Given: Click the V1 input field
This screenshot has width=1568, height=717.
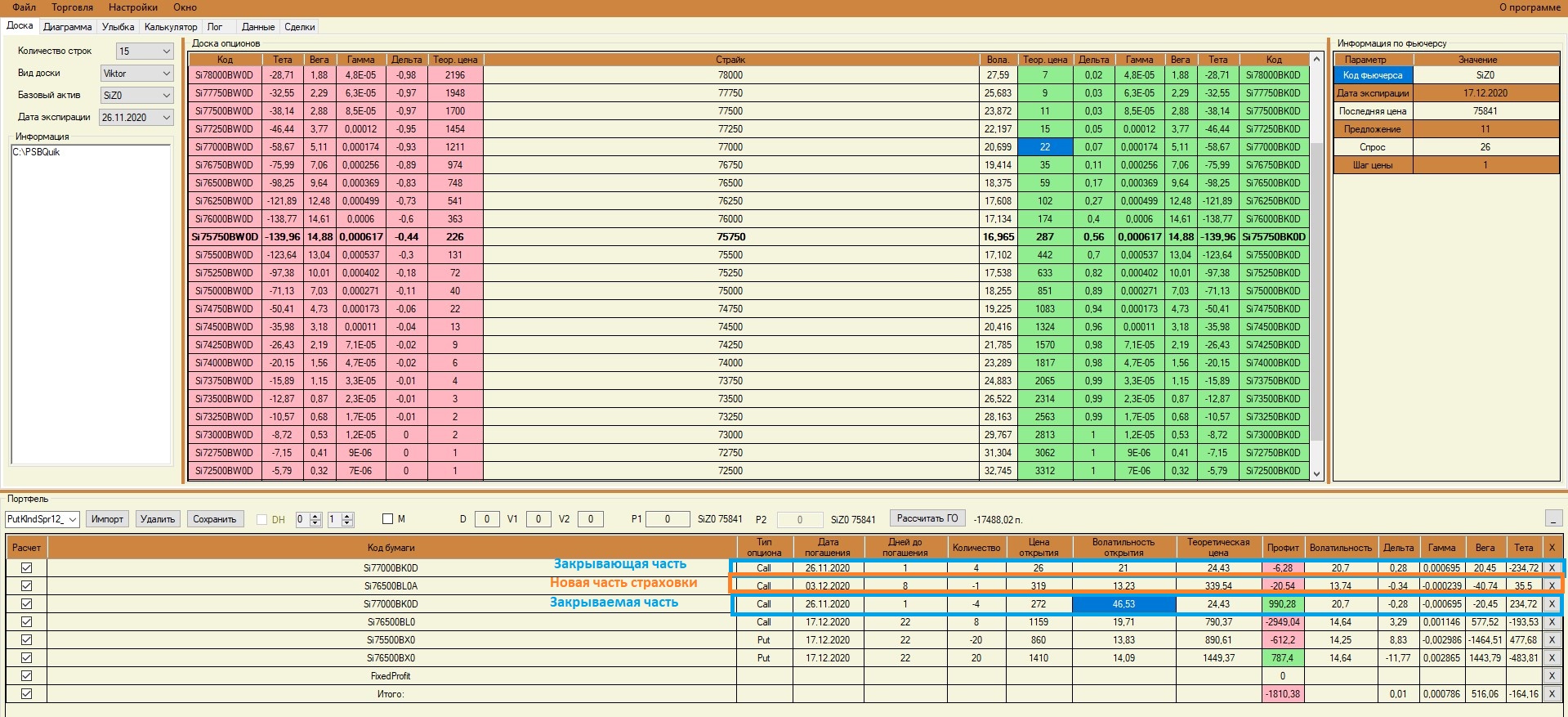Looking at the screenshot, I should pos(538,519).
